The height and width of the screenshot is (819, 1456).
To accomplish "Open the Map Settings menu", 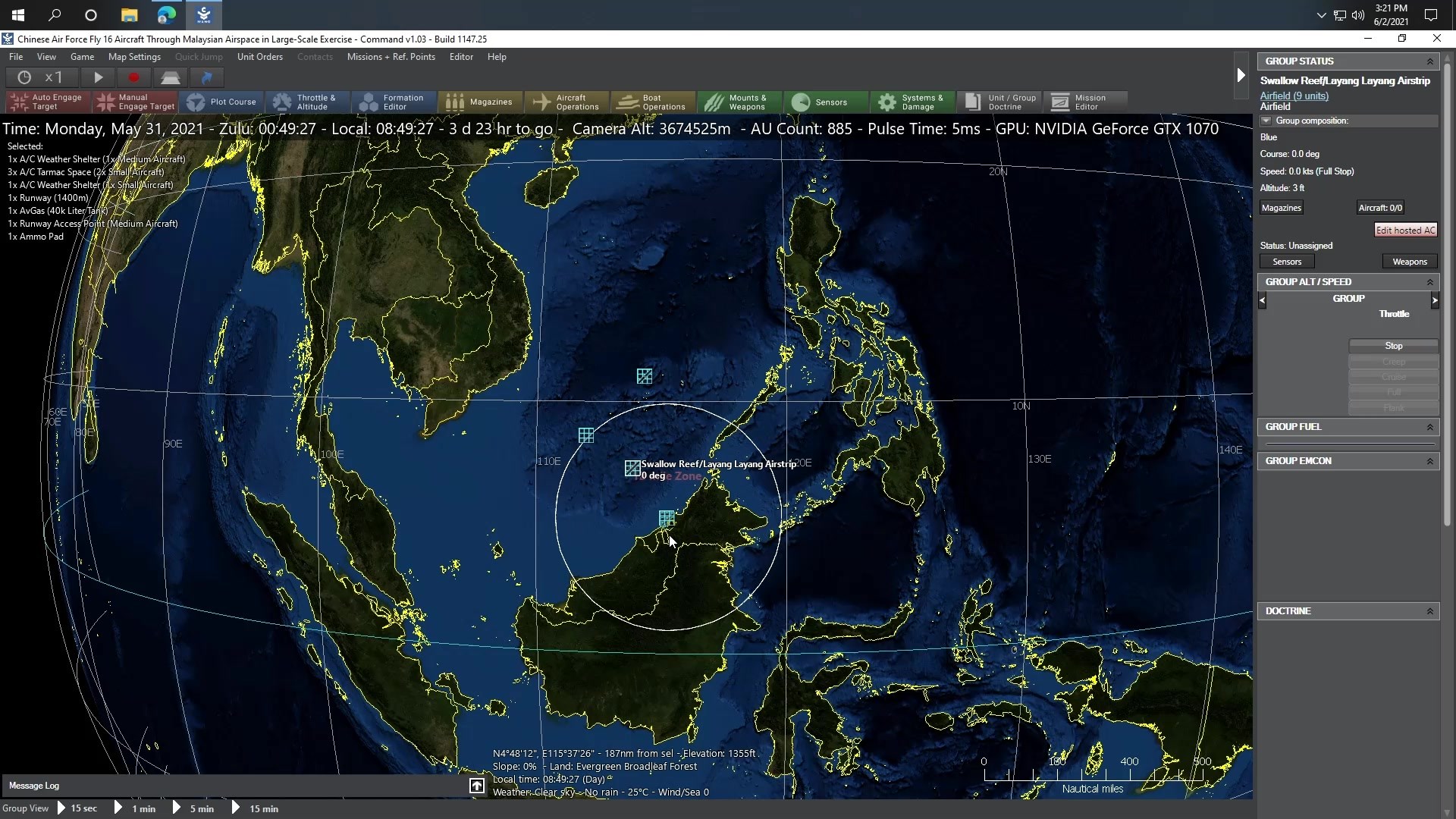I will click(x=134, y=57).
